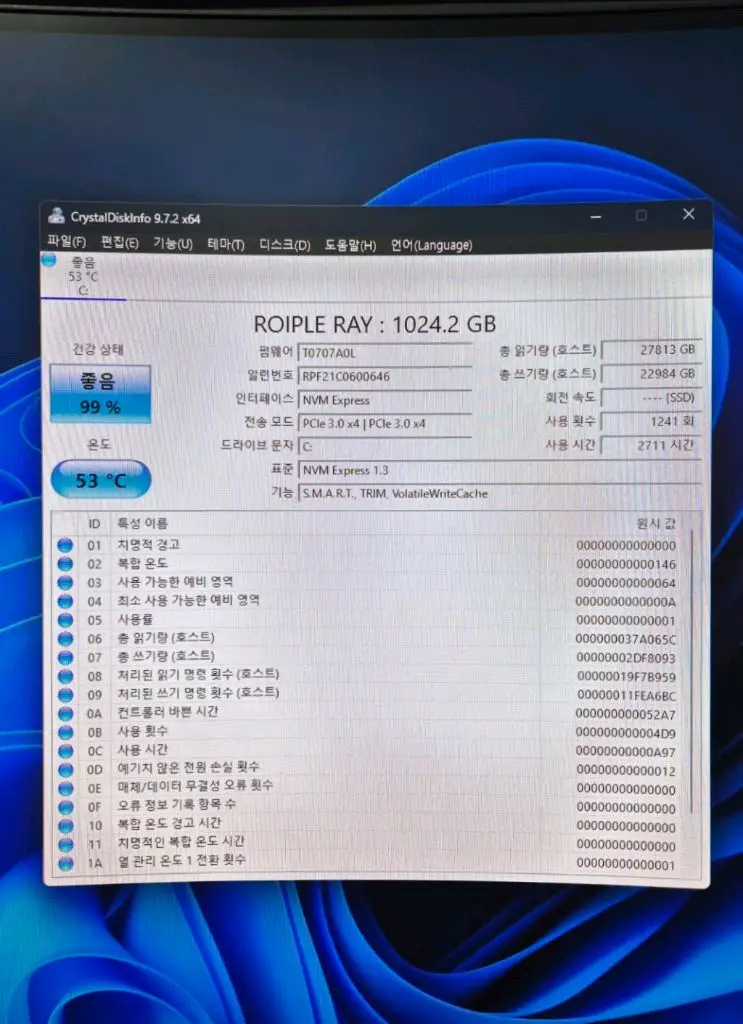This screenshot has width=743, height=1024.
Task: Select the C: drive tab showing 53 °C
Action: pyautogui.click(x=83, y=276)
